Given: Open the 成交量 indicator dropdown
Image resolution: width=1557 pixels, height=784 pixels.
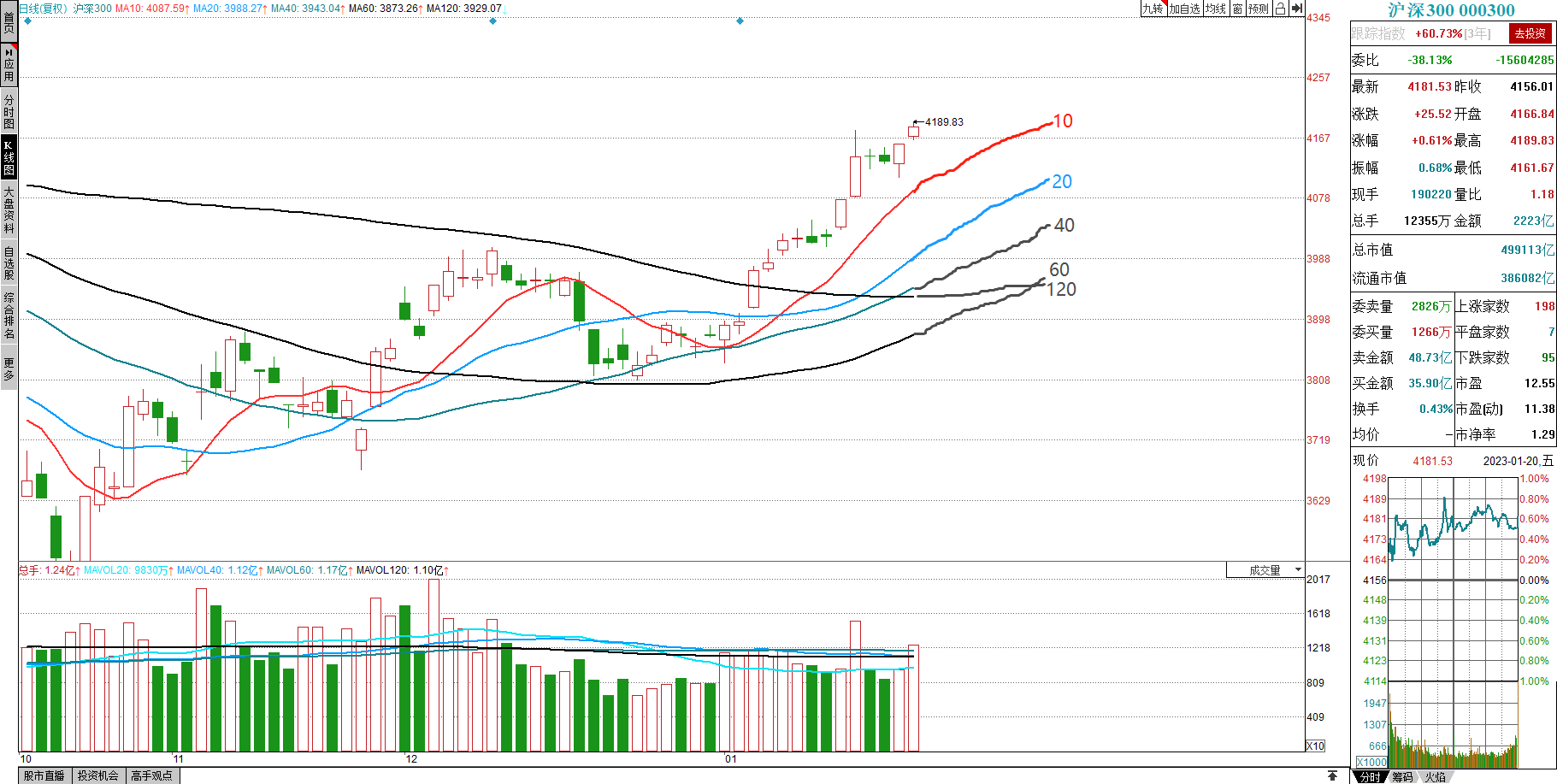Looking at the screenshot, I should [x=1265, y=570].
